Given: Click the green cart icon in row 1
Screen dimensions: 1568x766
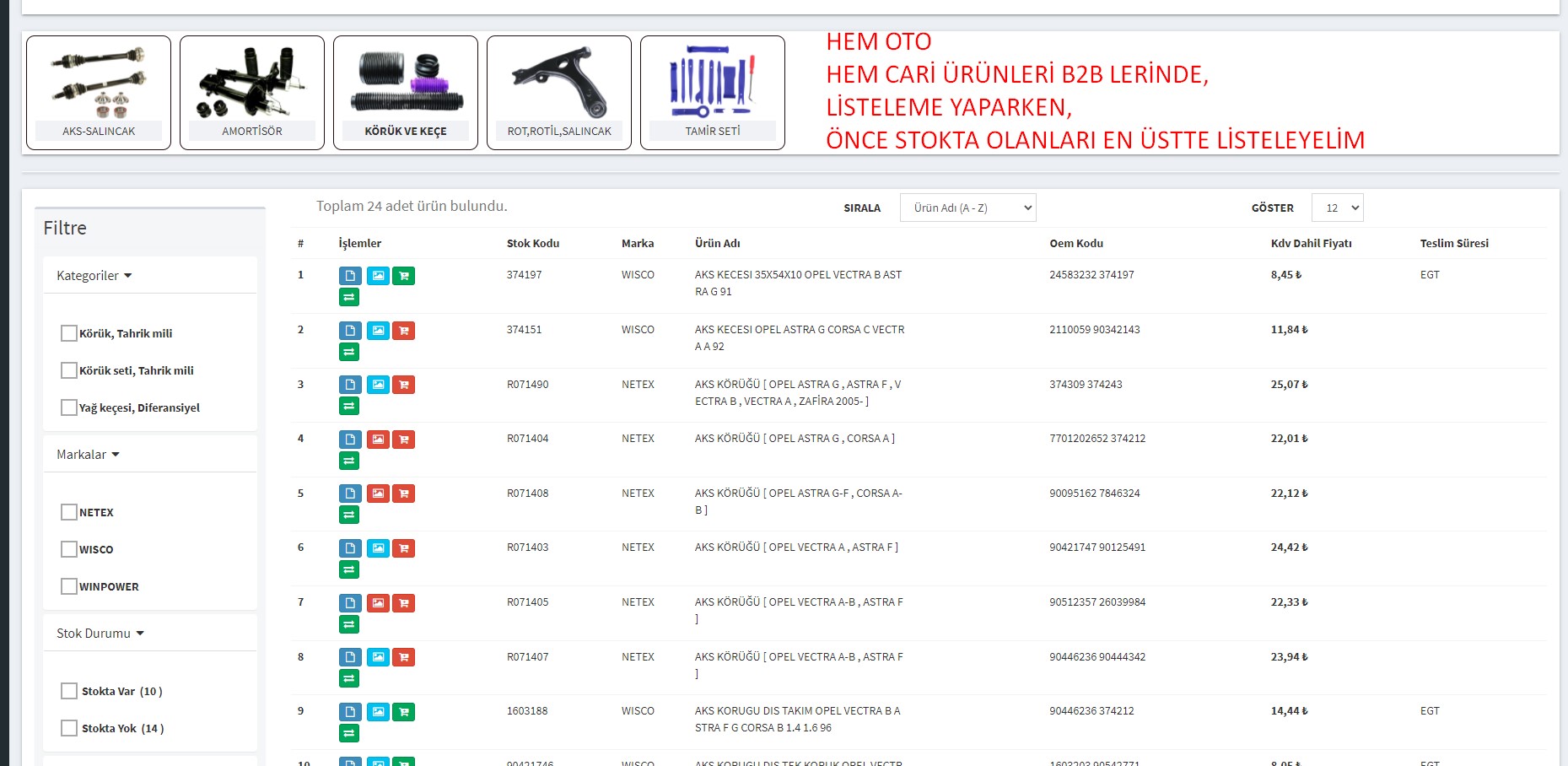Looking at the screenshot, I should 403,276.
